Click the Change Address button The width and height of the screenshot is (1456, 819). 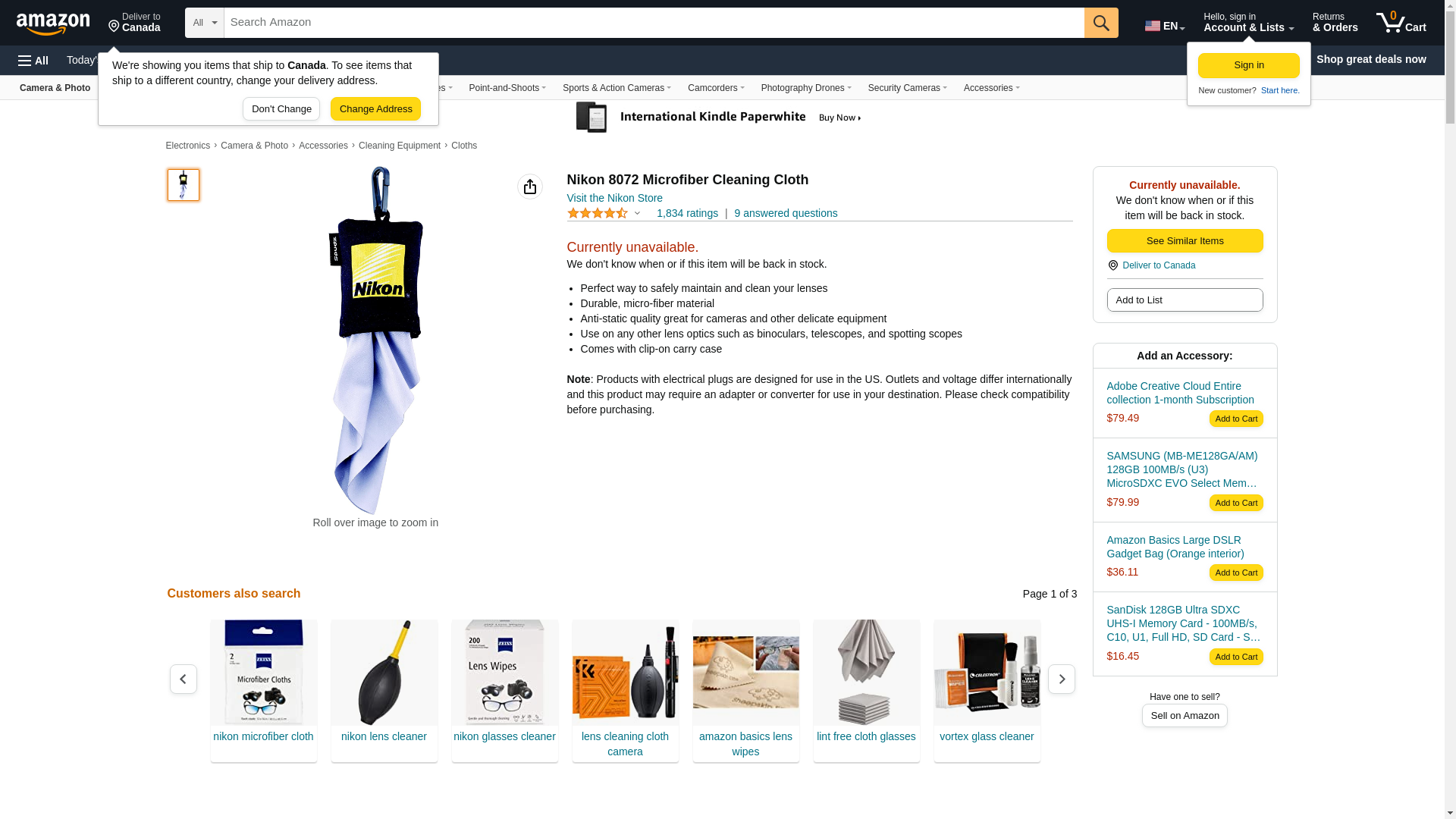tap(375, 108)
